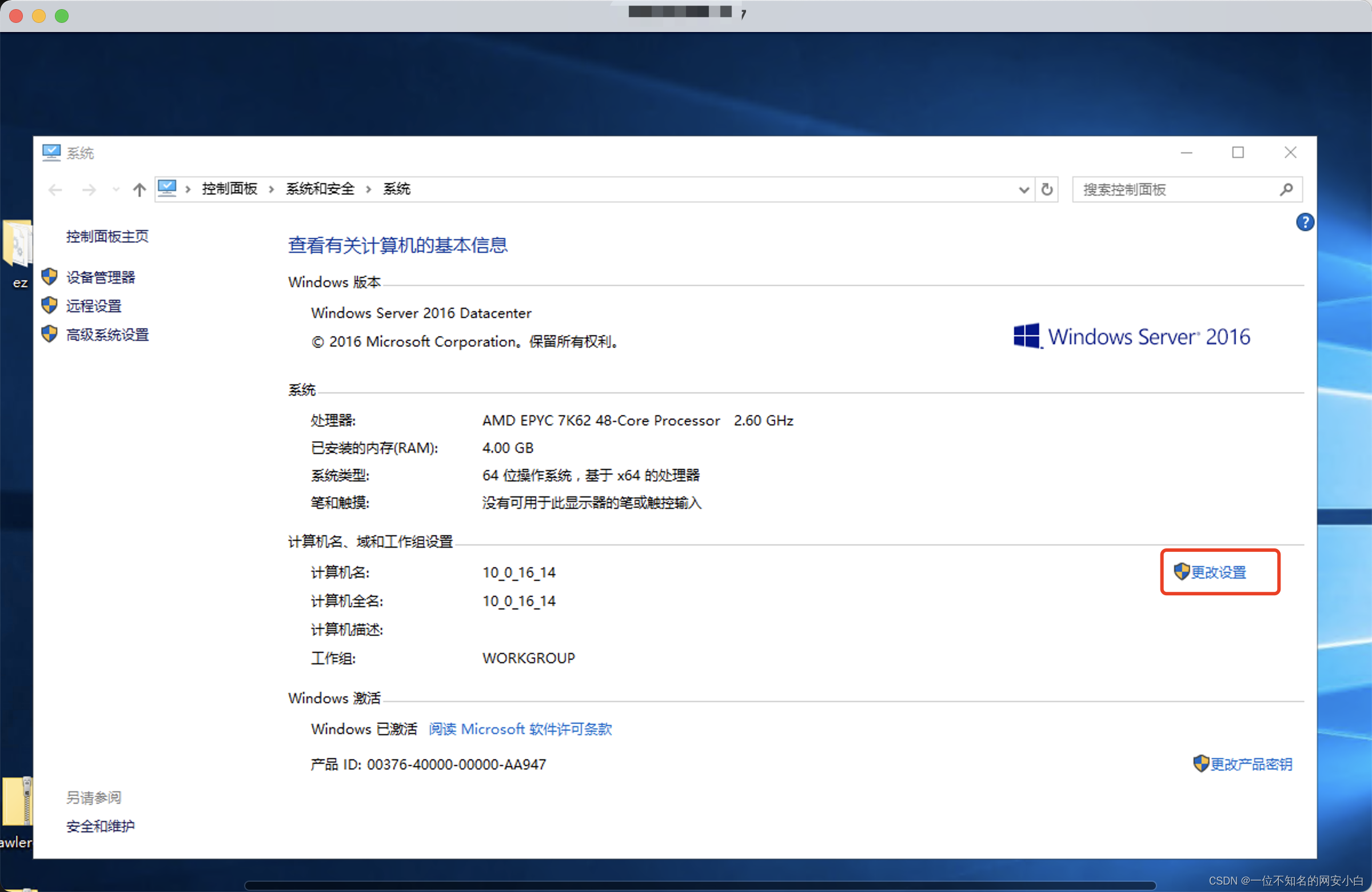
Task: Click the blue help question mark icon
Action: pyautogui.click(x=1305, y=222)
